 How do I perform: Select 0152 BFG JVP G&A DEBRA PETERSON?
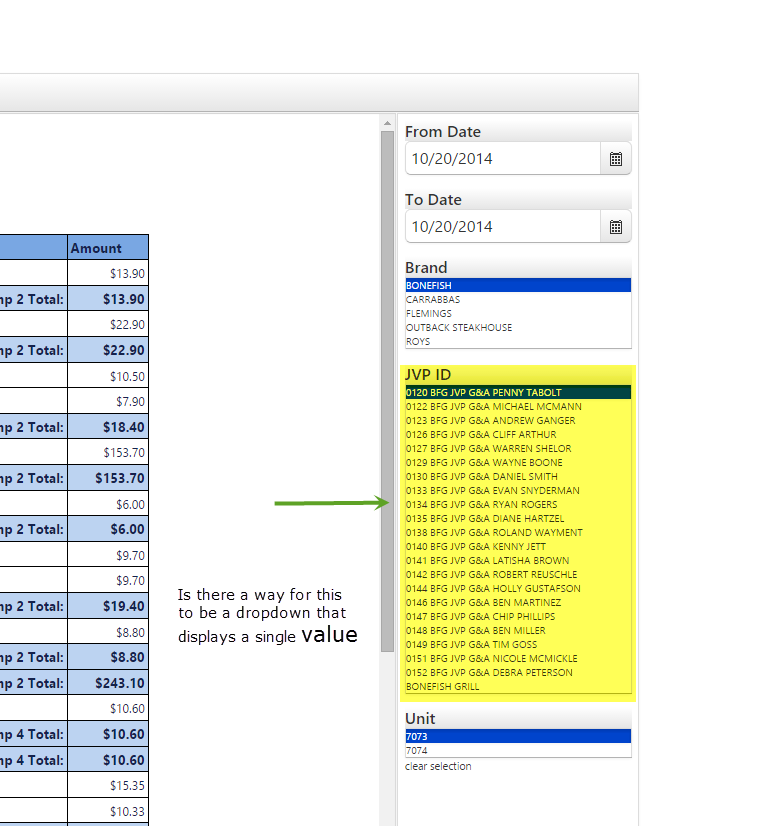coord(518,673)
